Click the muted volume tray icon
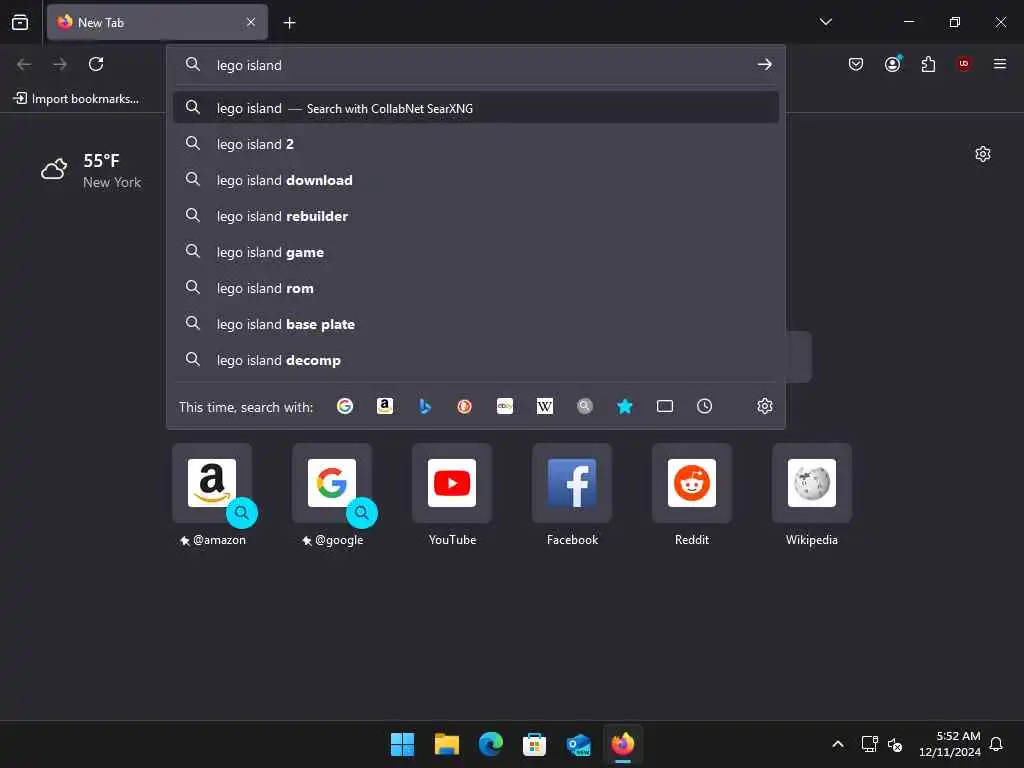 click(895, 744)
